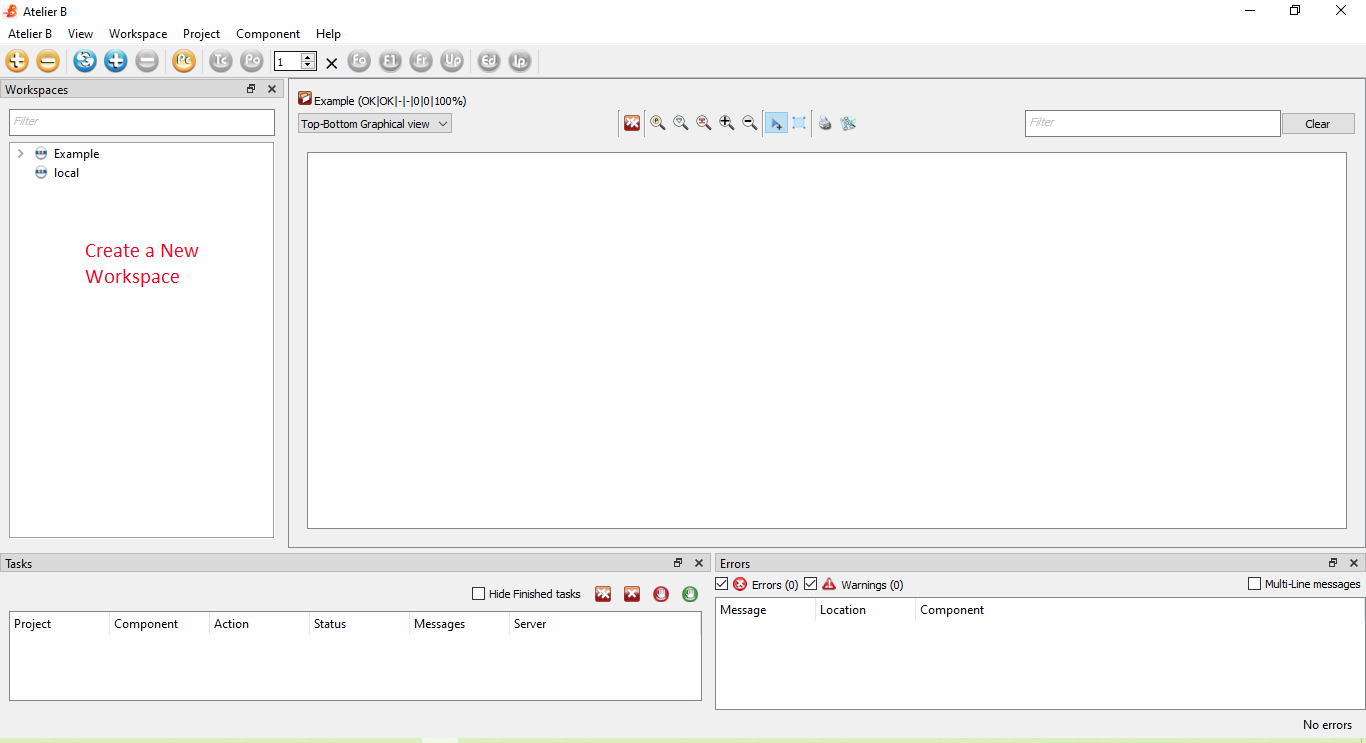
Task: Select the rectangle selection tool
Action: tap(799, 123)
